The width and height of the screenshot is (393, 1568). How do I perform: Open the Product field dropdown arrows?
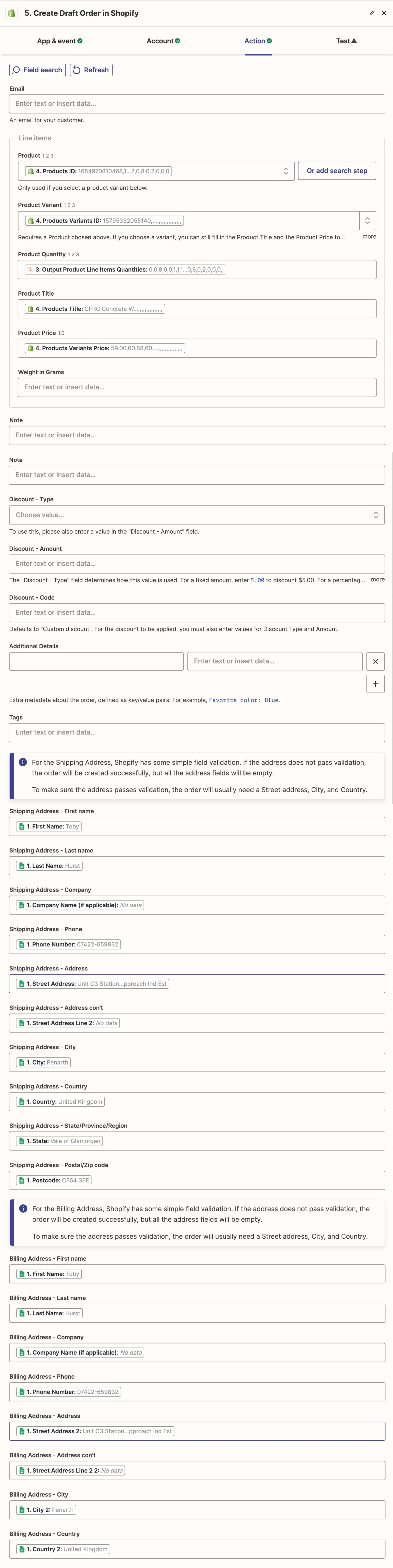coord(286,171)
